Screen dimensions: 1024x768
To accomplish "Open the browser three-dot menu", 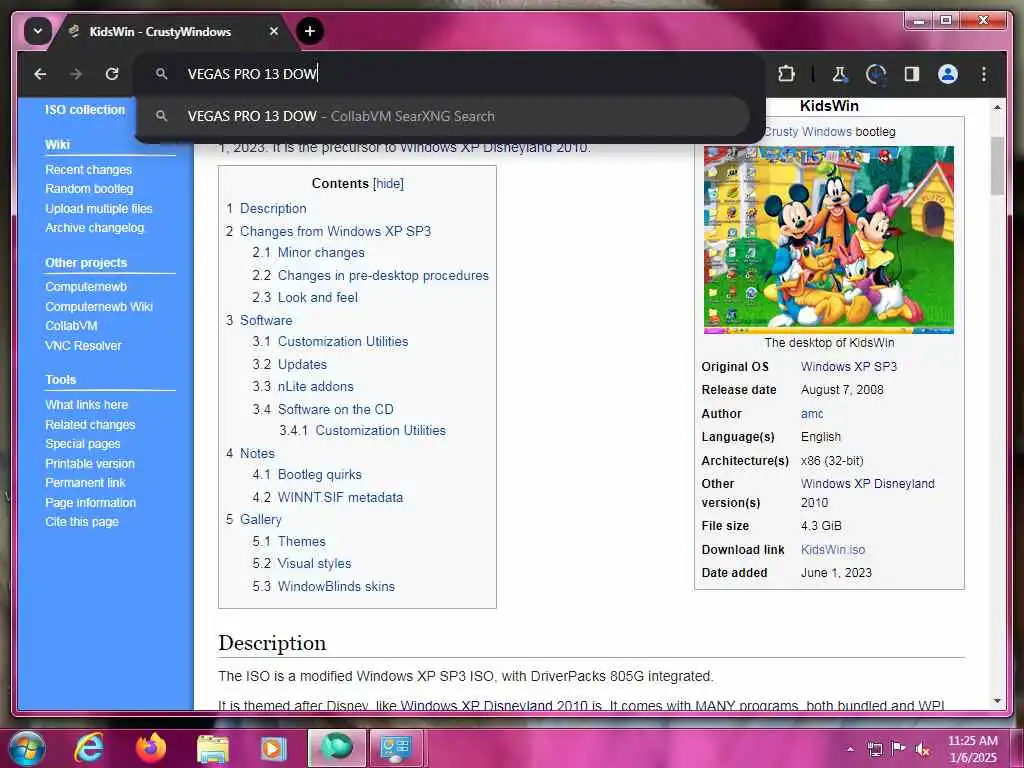I will (x=984, y=74).
